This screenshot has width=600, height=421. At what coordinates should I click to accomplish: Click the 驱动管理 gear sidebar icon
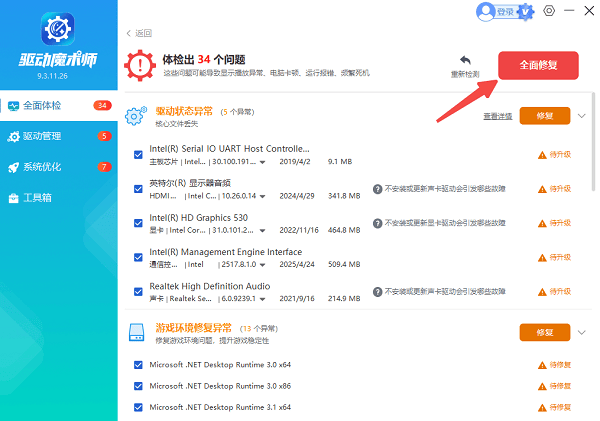coord(13,137)
